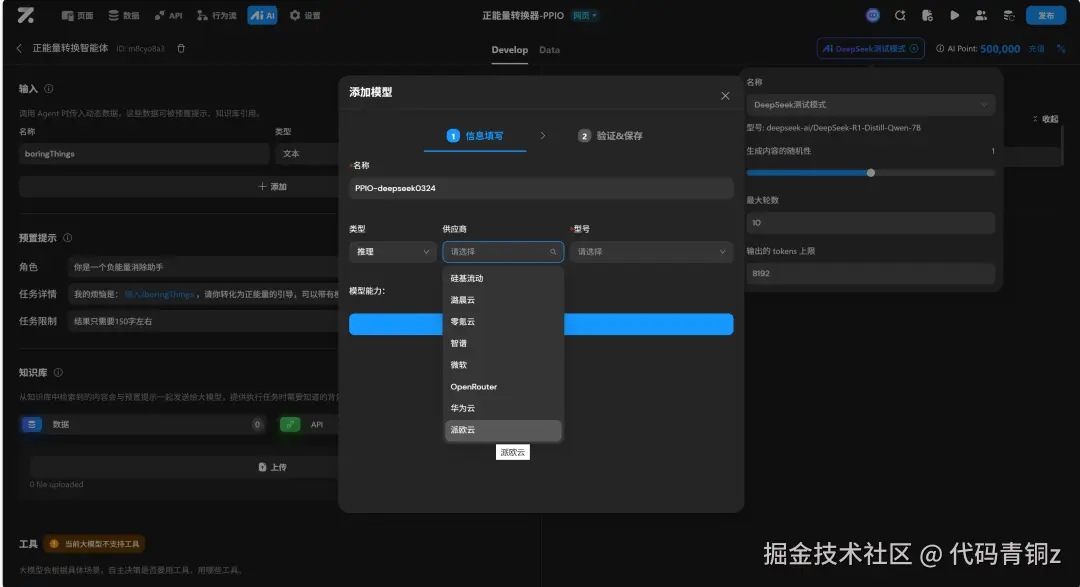Click the info icon next to 预置提示
The height and width of the screenshot is (587, 1080).
[68, 238]
